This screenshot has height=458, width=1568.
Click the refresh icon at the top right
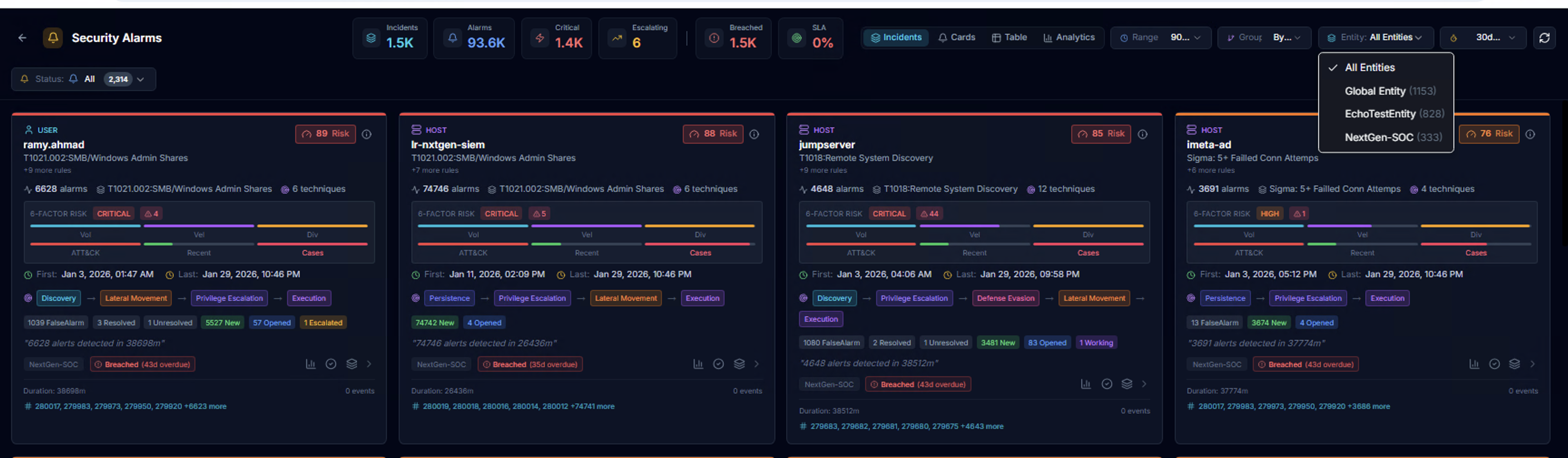(x=1545, y=38)
